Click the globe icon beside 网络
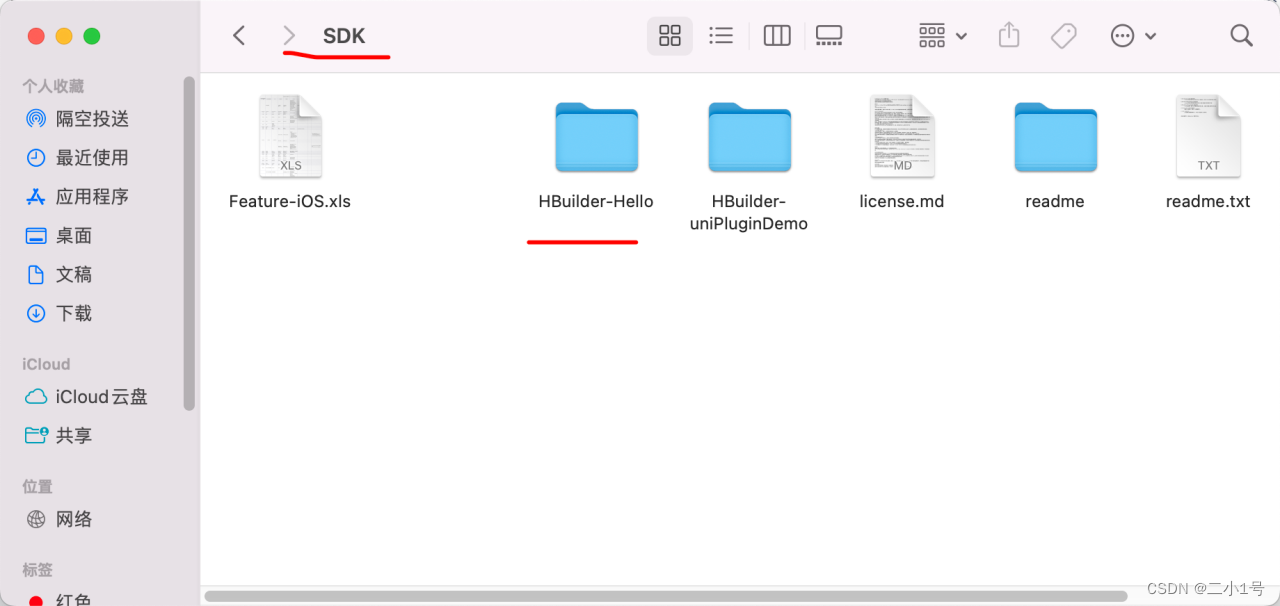Screen dimensions: 1280x606 pyautogui.click(x=36, y=519)
